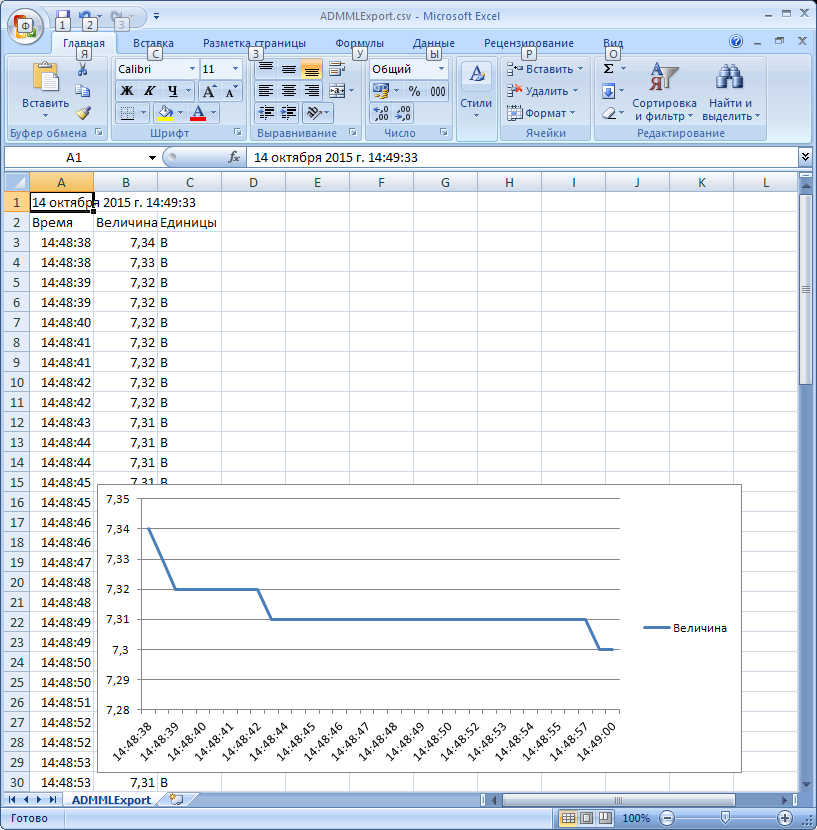Image resolution: width=817 pixels, height=830 pixels.
Task: Open the Name Box dropdown arrow
Action: tap(152, 158)
